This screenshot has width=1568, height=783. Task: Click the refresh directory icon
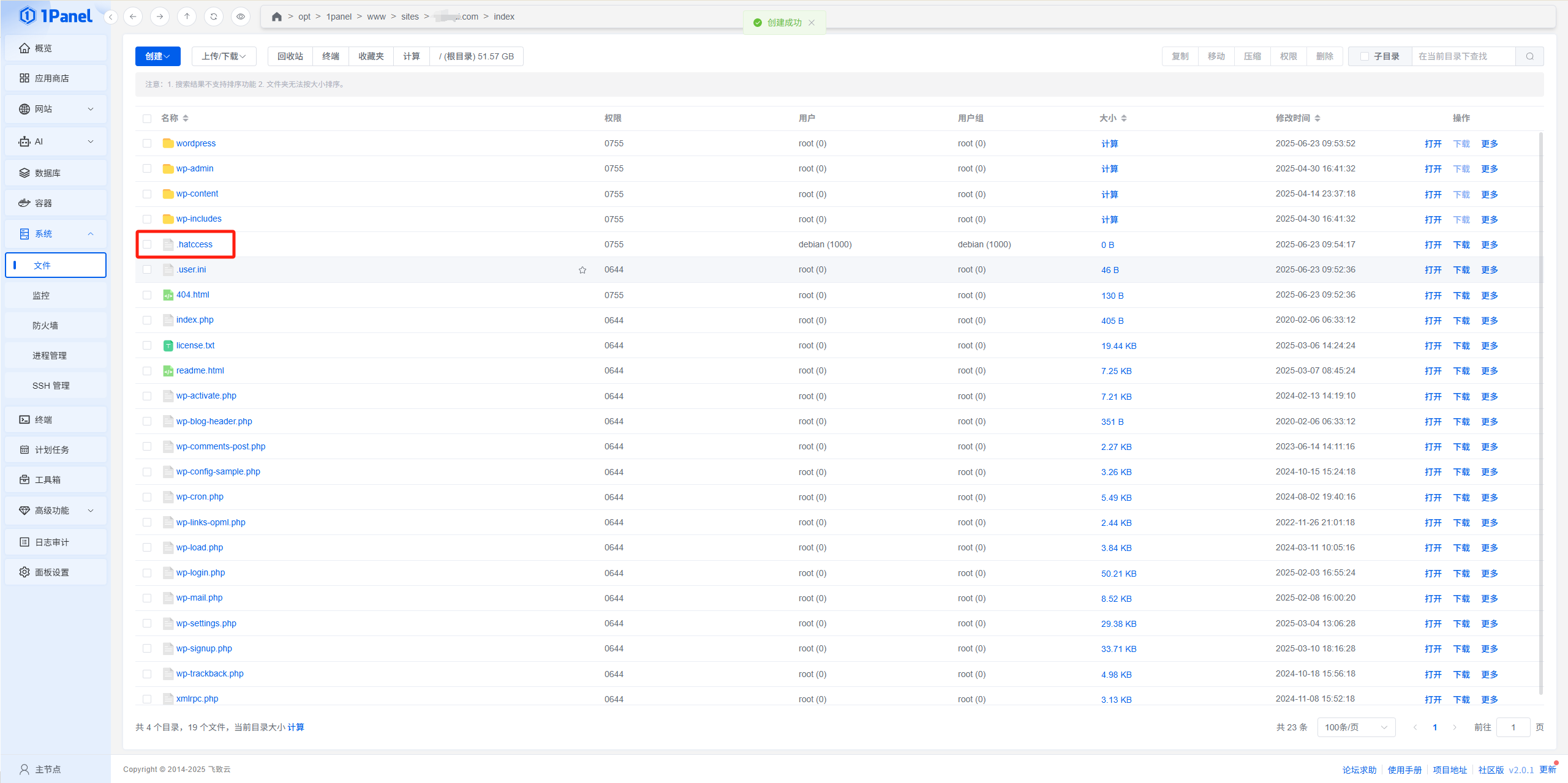pos(214,17)
